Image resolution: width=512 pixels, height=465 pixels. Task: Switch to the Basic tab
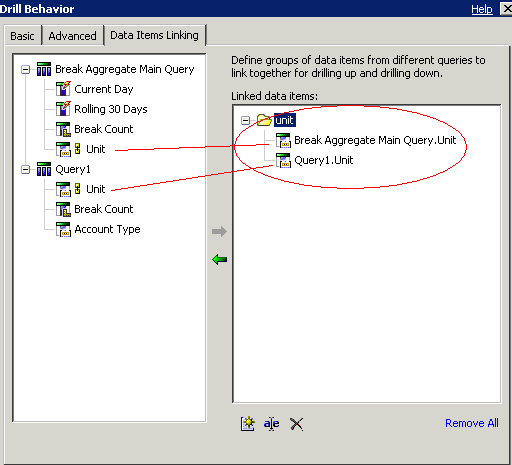click(22, 36)
